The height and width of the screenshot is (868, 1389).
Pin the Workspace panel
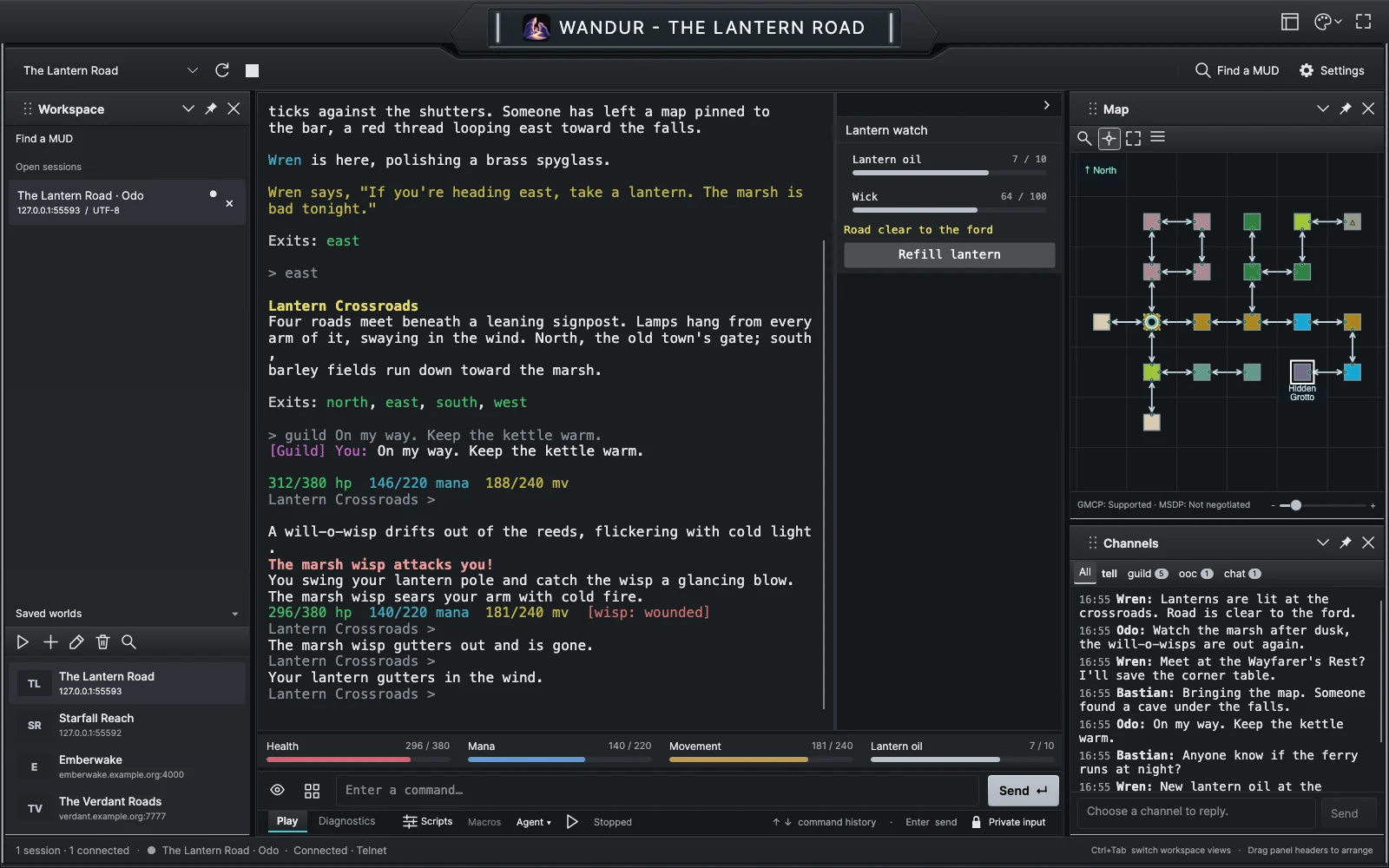pos(211,108)
